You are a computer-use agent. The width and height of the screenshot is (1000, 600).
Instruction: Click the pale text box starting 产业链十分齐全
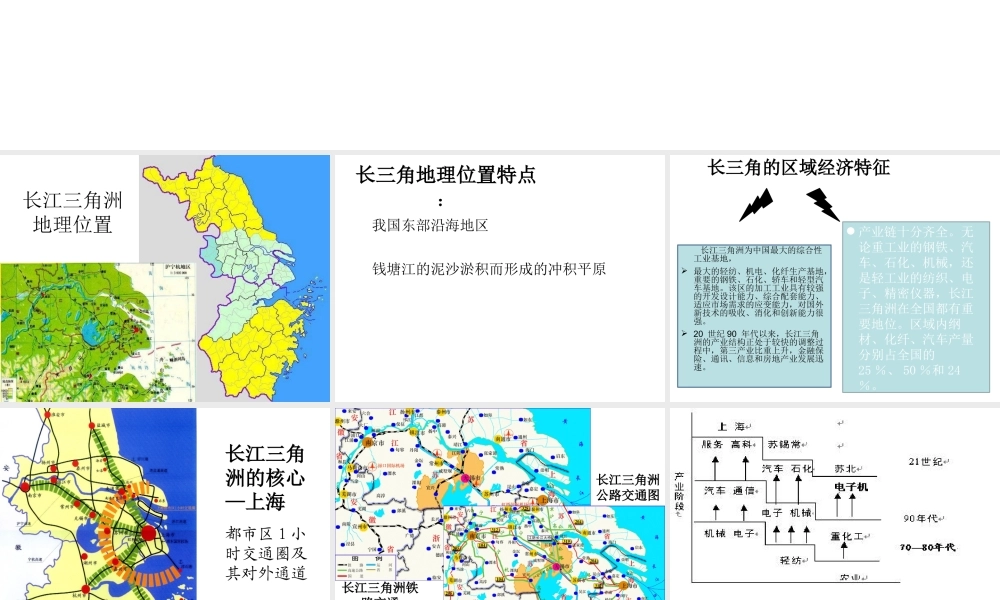(916, 307)
